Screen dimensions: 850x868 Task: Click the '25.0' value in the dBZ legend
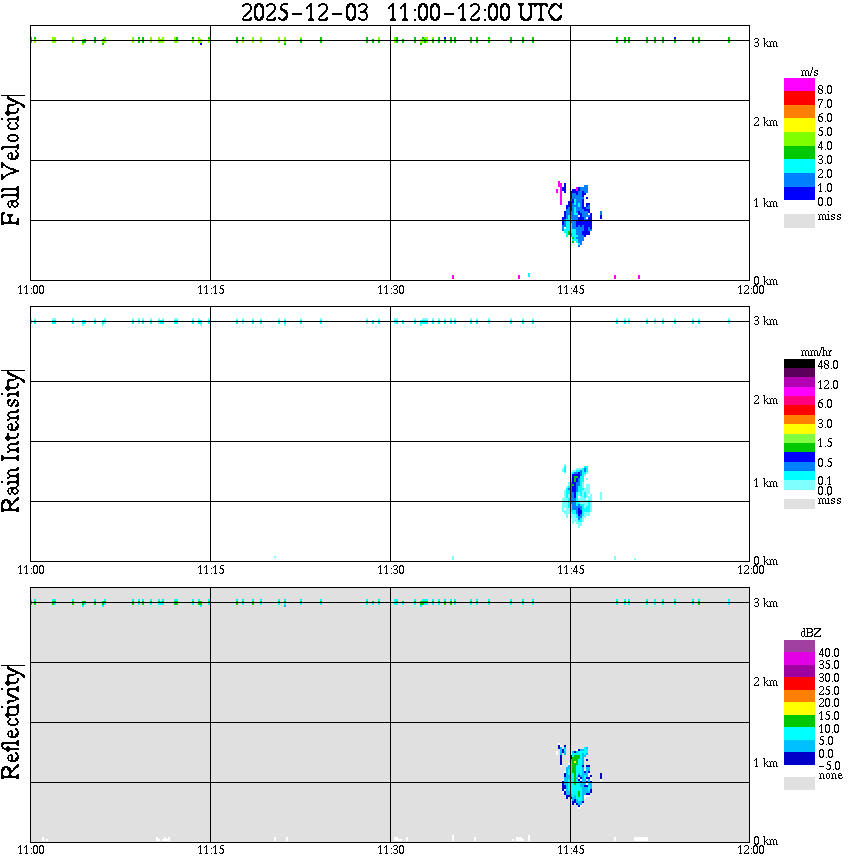(829, 691)
